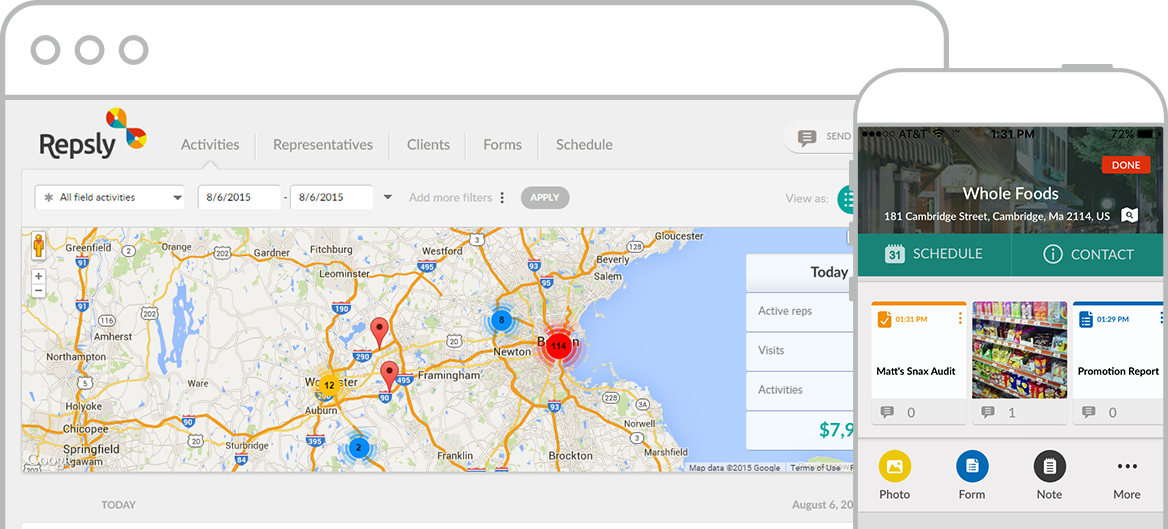Click the Activities stats row
This screenshot has width=1168, height=529.
click(x=800, y=390)
